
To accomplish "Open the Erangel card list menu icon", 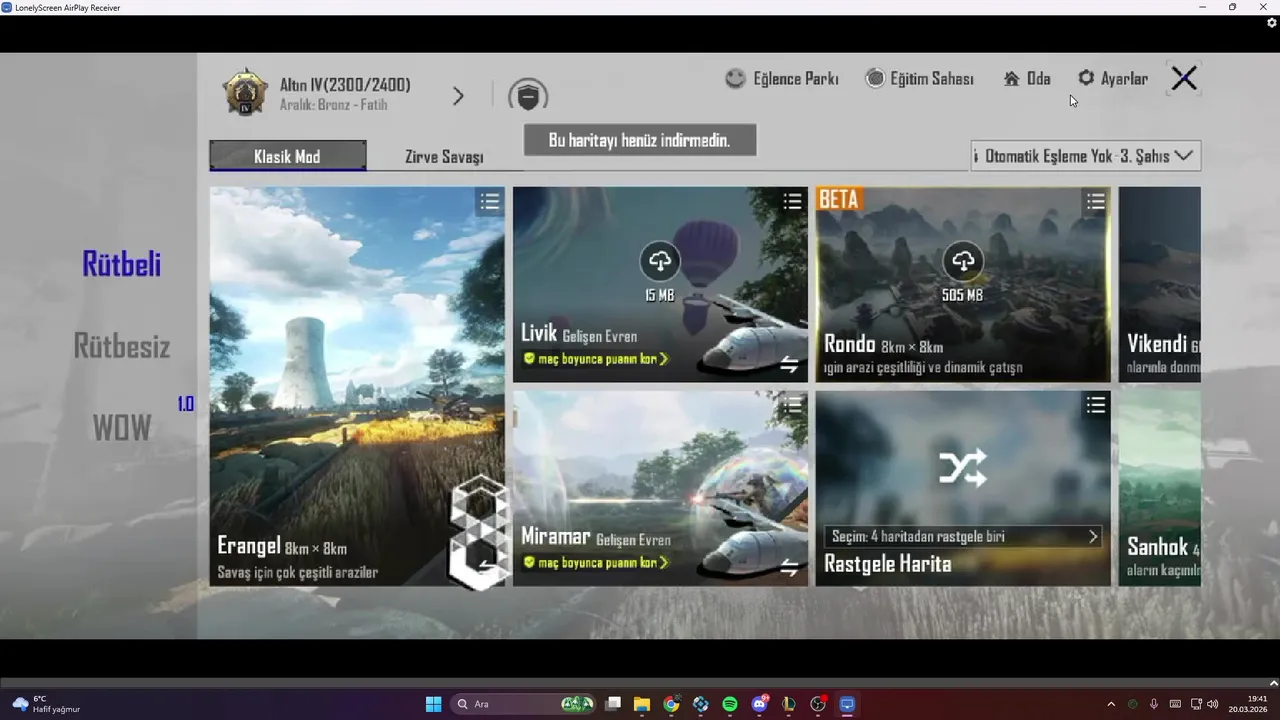I will [x=489, y=202].
